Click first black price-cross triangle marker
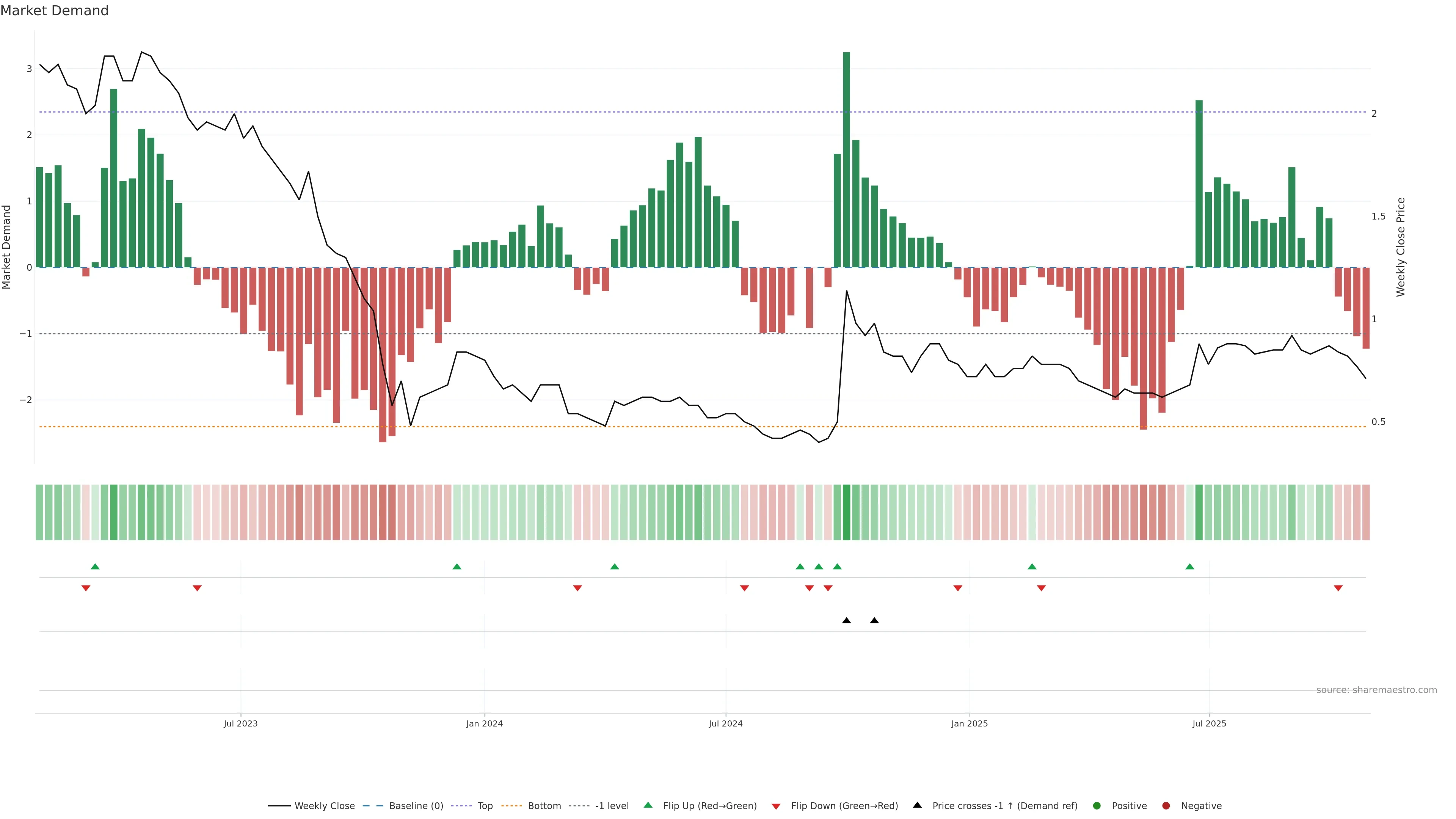Image resolution: width=1456 pixels, height=819 pixels. coord(846,621)
